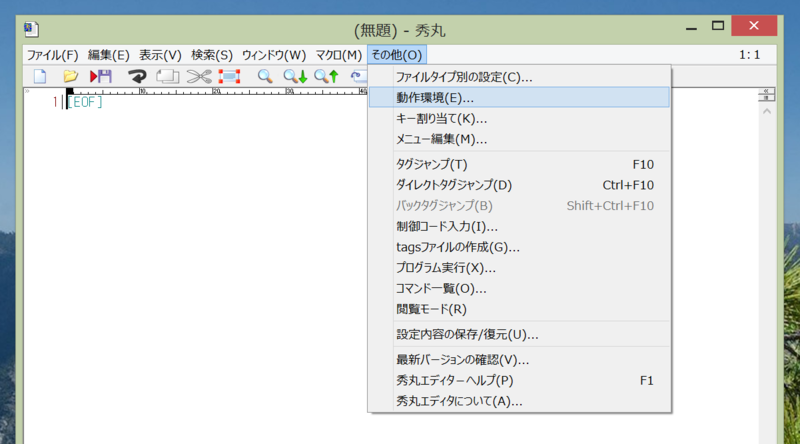The height and width of the screenshot is (444, 800).
Task: Click the select-all icon with red corner handles
Action: tap(230, 77)
